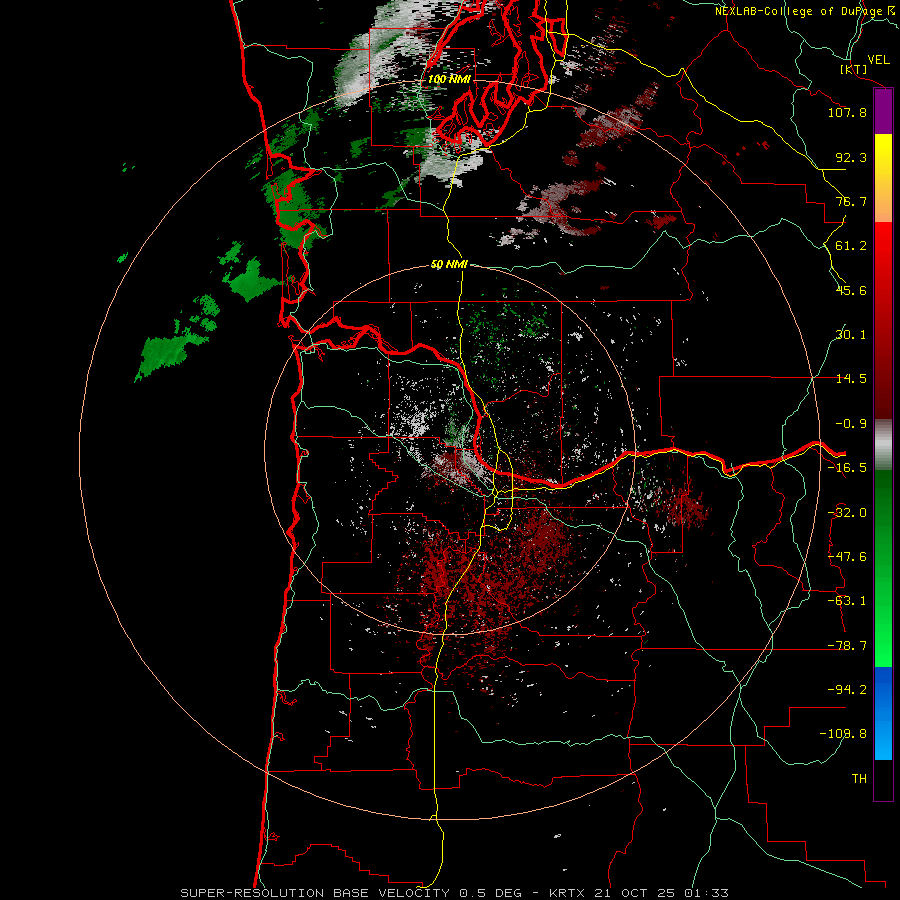
Task: Click the 100 NMI range ring label
Action: (449, 79)
